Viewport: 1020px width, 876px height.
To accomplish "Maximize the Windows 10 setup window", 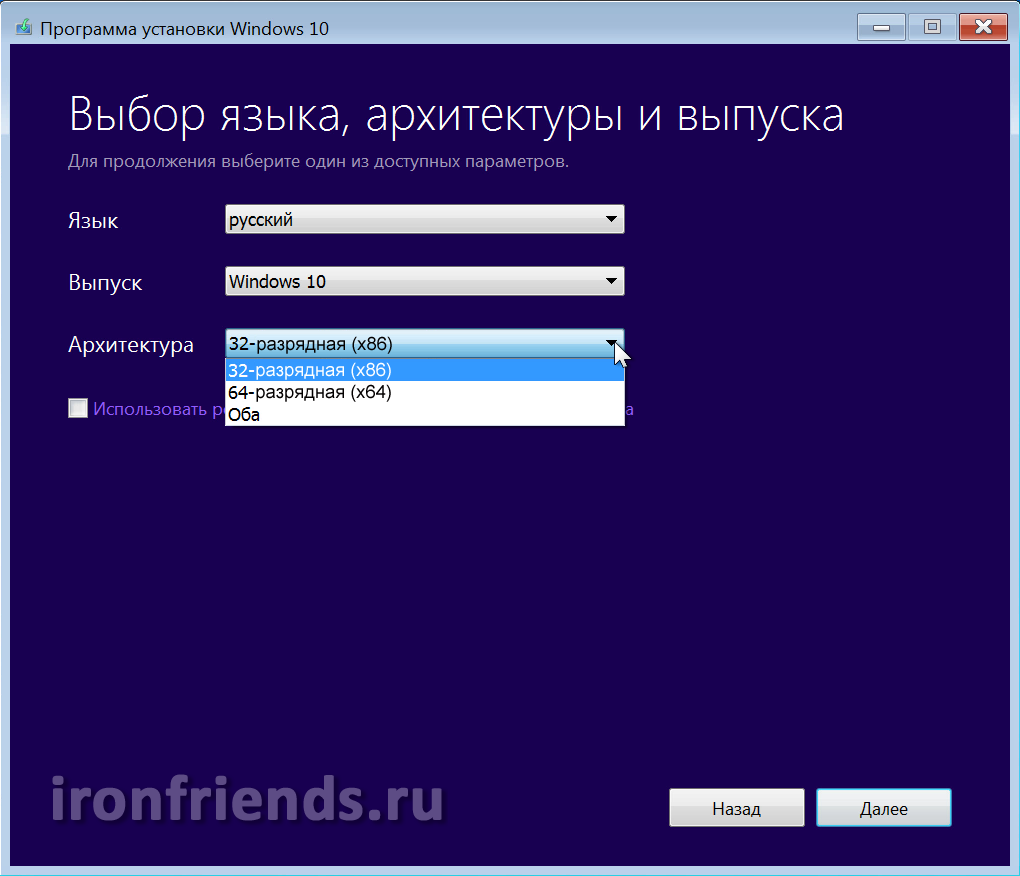I will point(932,27).
